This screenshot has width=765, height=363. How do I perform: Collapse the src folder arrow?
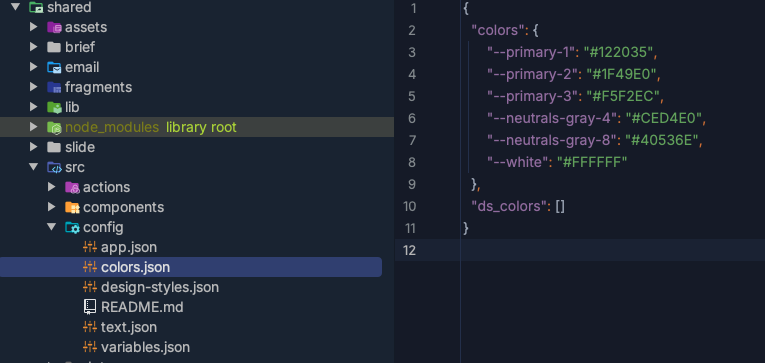point(34,167)
